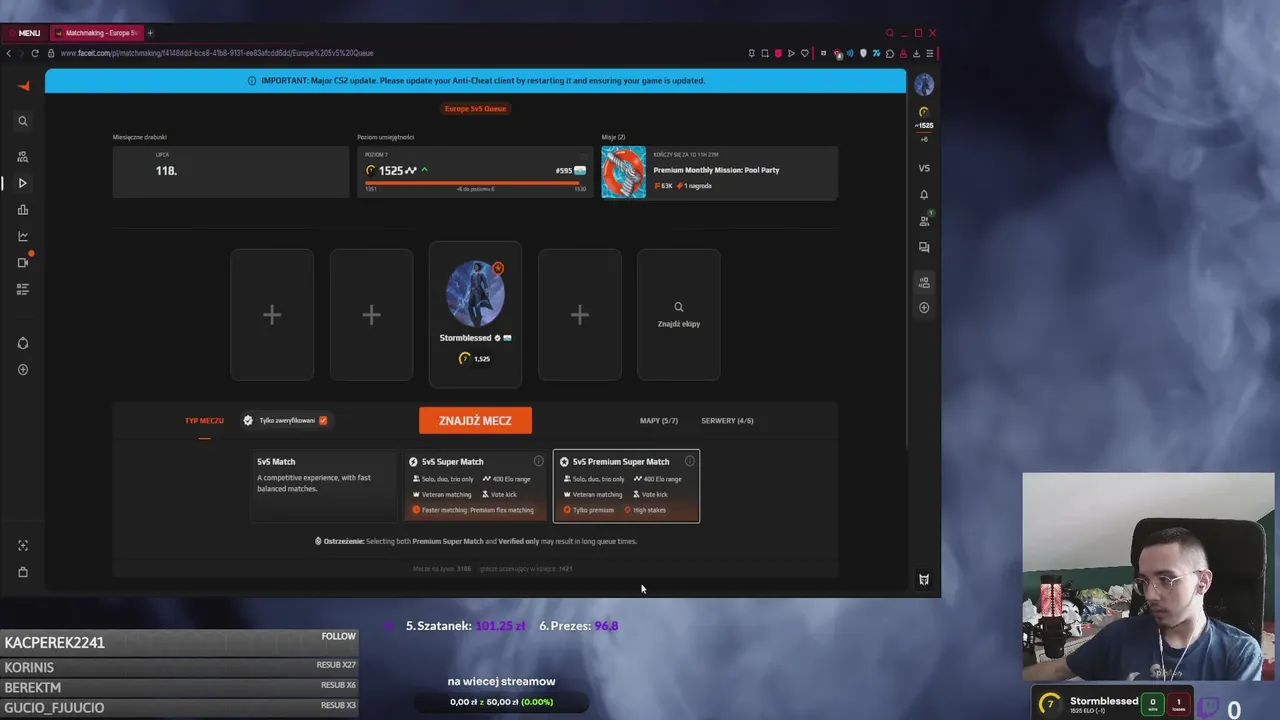Open friends icon with green badge
The image size is (1280, 720).
(925, 220)
